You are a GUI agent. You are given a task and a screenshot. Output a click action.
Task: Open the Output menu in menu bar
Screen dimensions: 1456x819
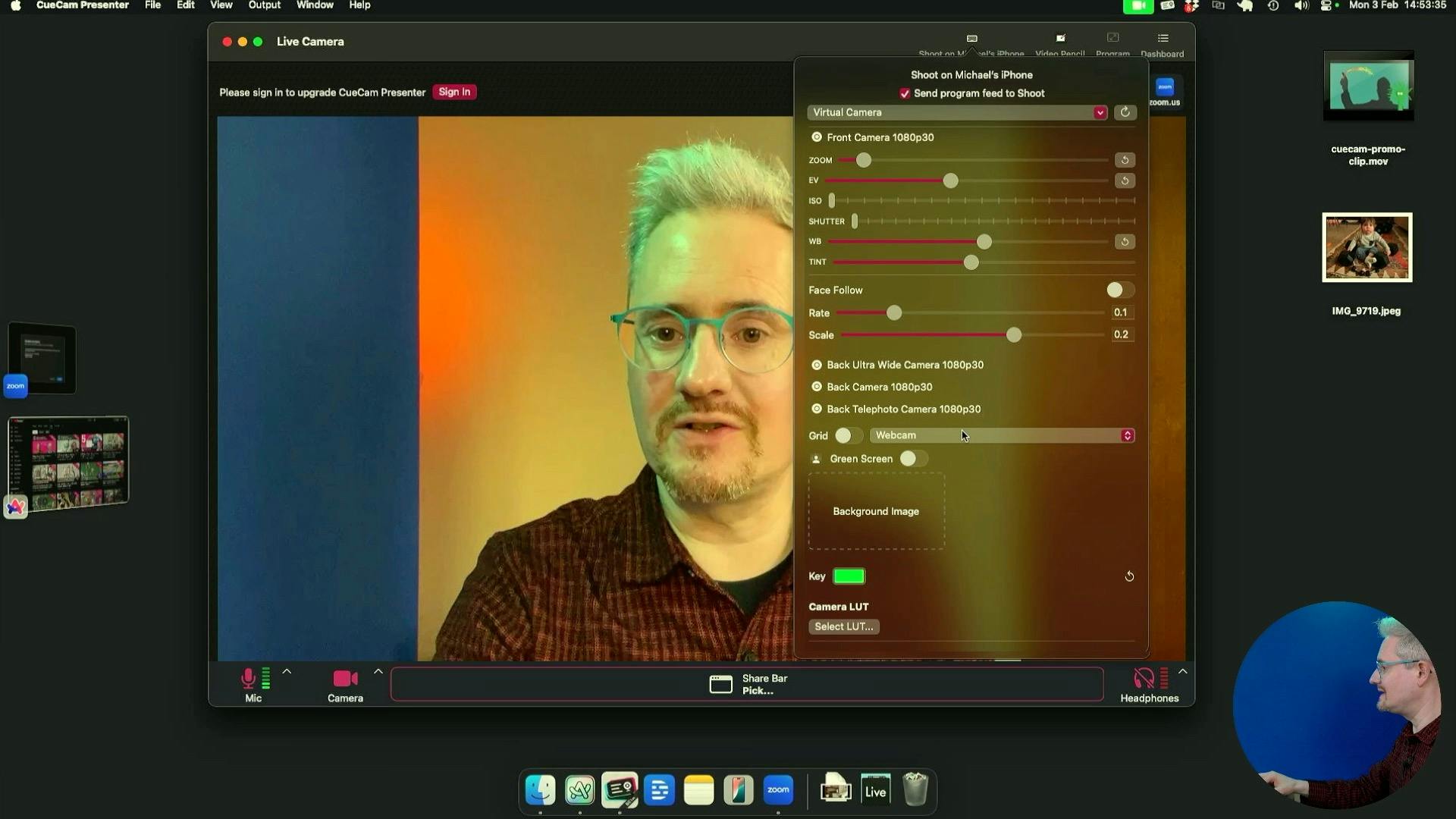264,5
